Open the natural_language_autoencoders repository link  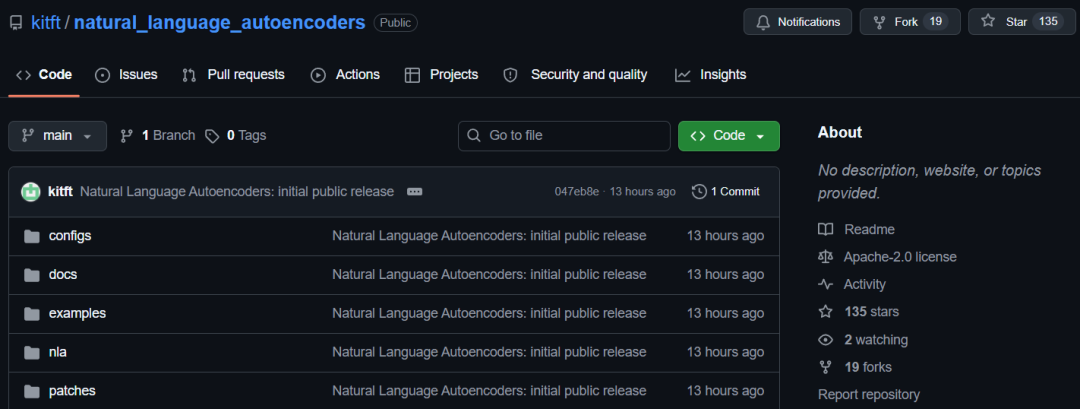point(219,22)
